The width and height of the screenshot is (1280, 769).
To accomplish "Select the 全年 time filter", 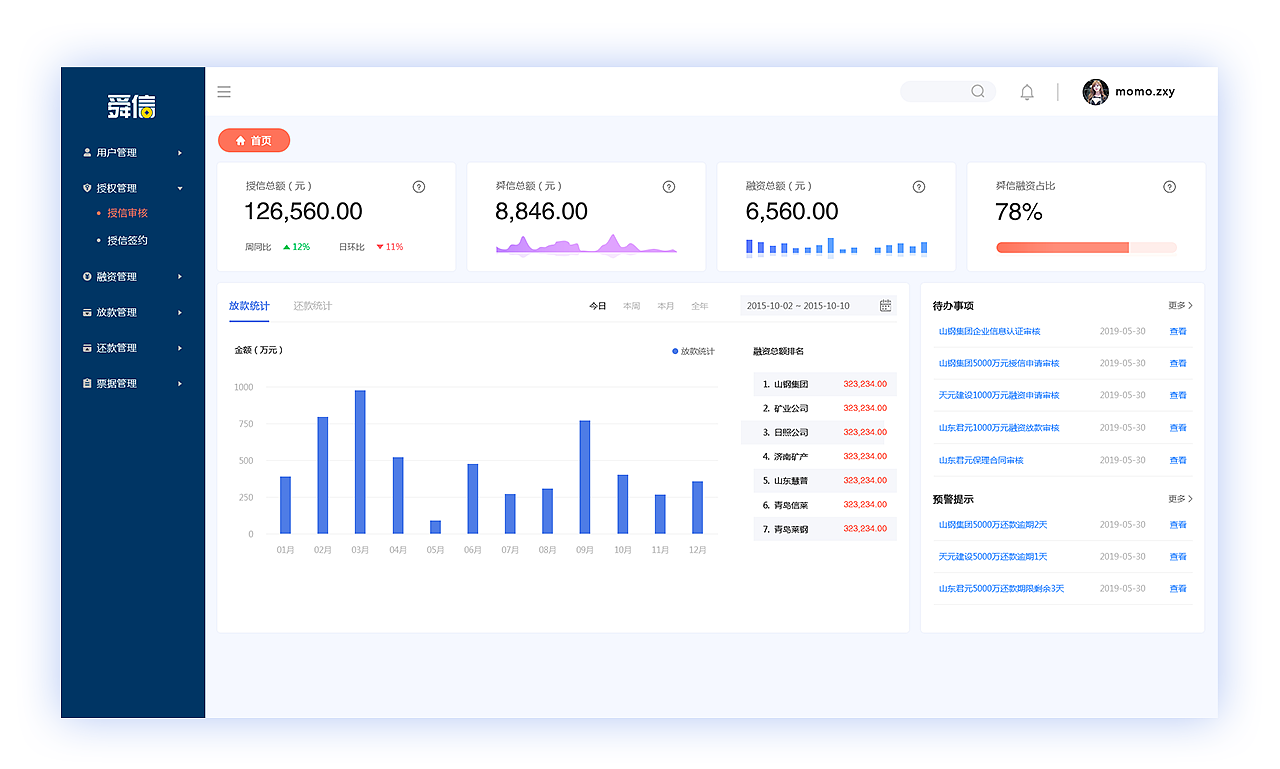I will click(700, 306).
